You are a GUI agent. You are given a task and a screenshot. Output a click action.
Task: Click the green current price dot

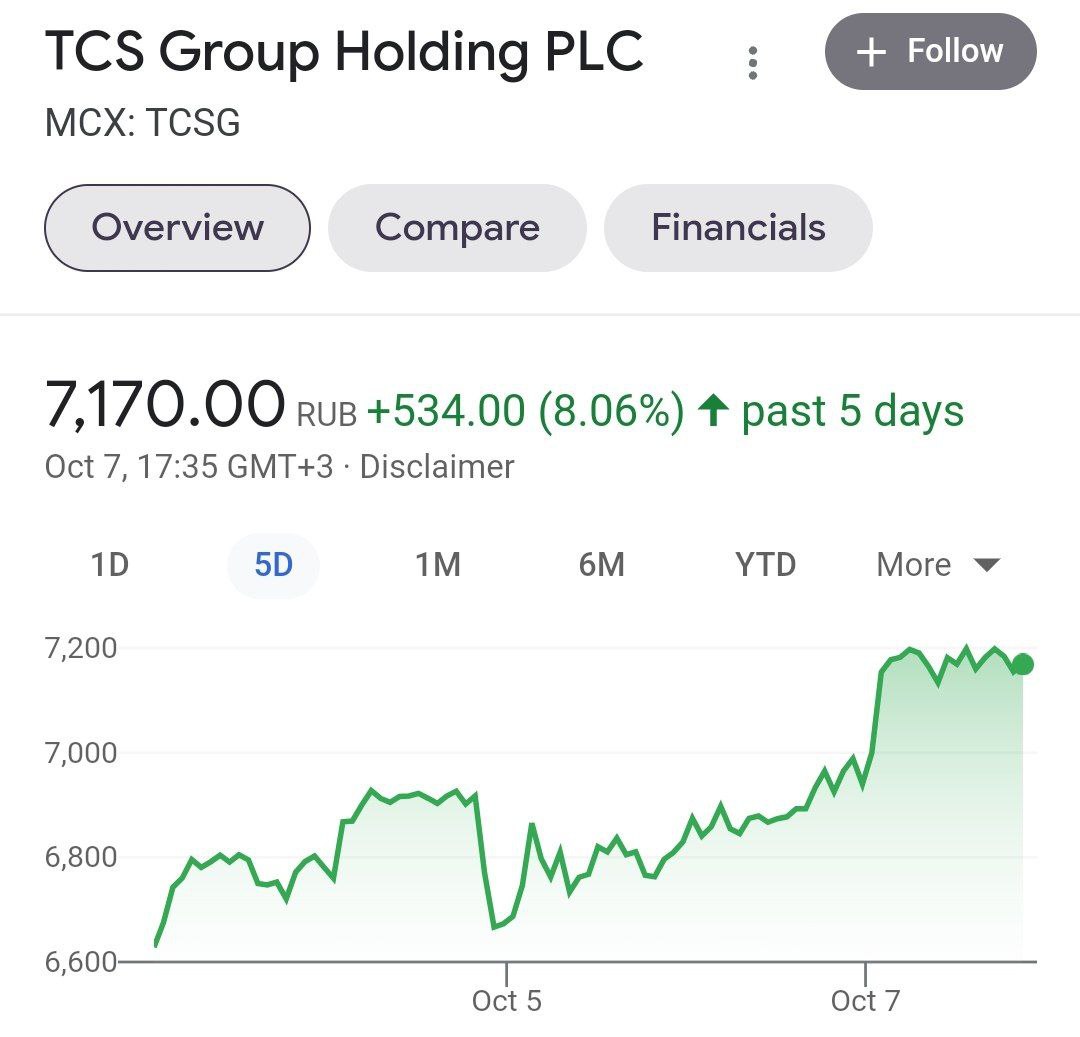pyautogui.click(x=1022, y=665)
